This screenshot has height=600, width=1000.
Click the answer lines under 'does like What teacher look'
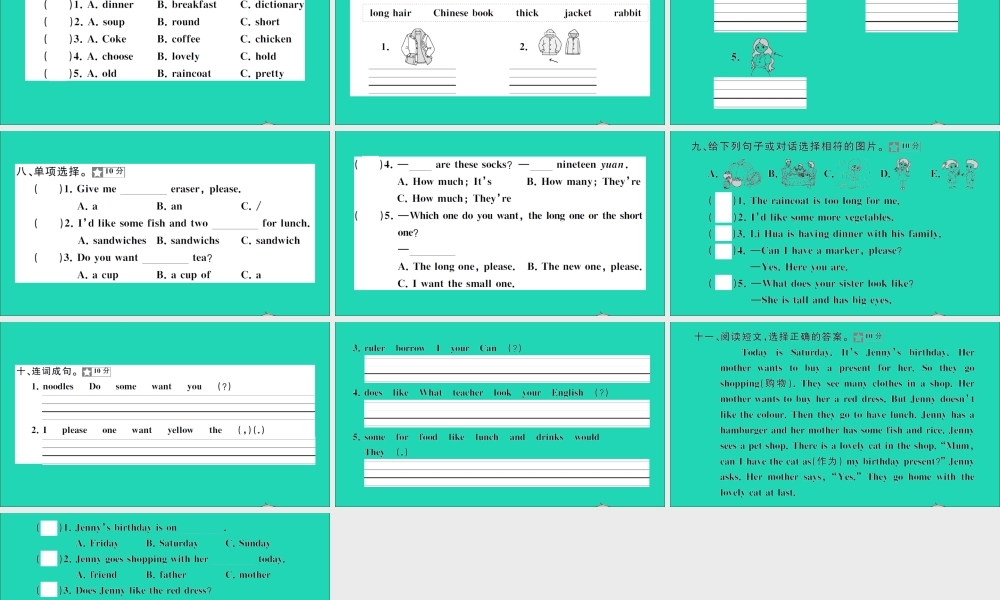[507, 414]
